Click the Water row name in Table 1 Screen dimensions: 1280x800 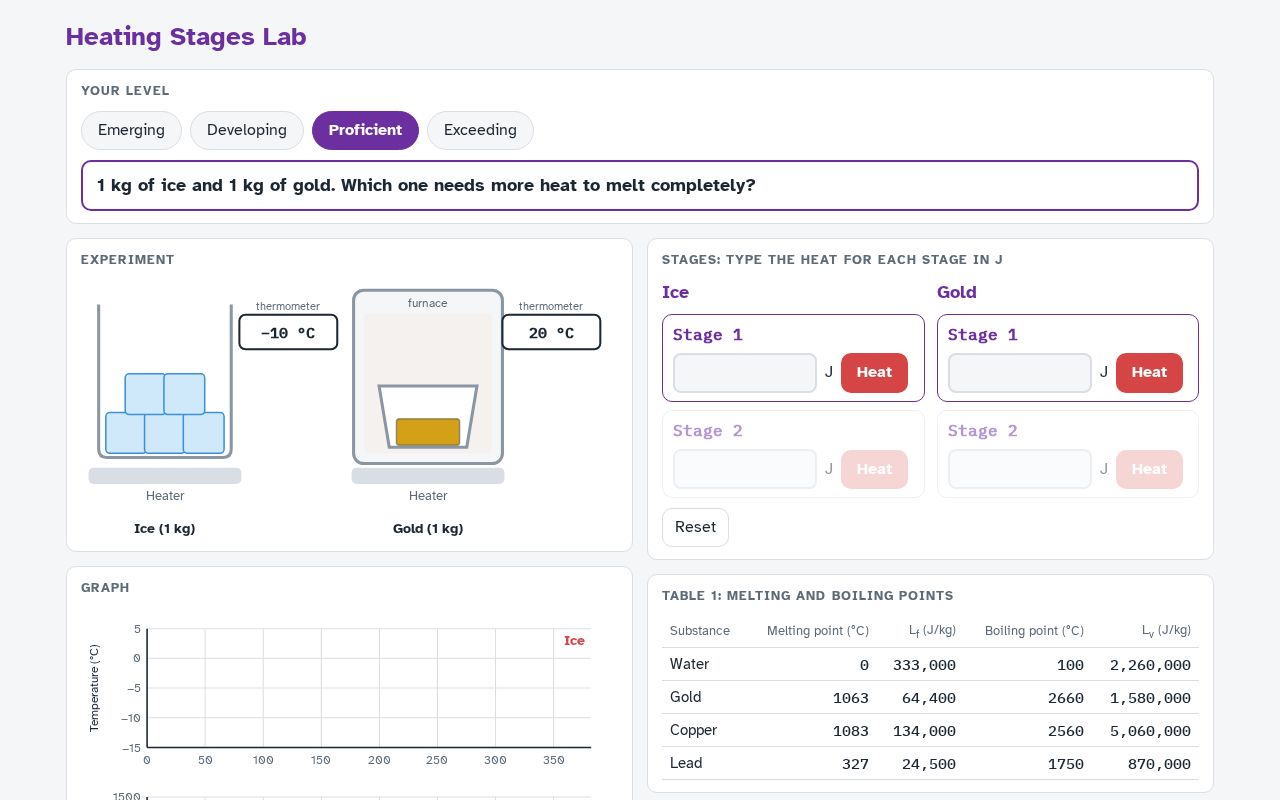[x=689, y=664]
